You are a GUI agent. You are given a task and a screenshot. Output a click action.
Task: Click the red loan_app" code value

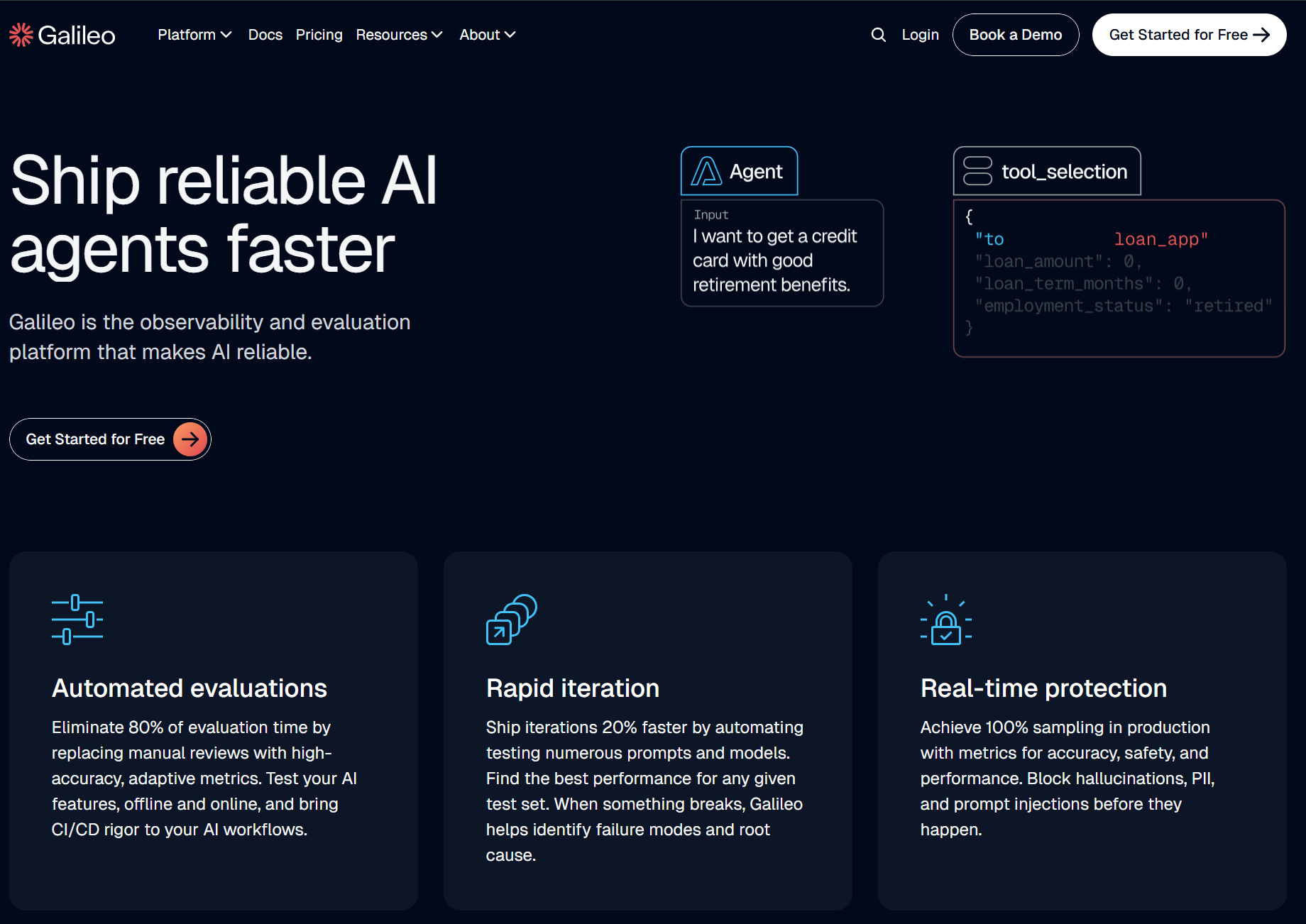coord(1161,239)
